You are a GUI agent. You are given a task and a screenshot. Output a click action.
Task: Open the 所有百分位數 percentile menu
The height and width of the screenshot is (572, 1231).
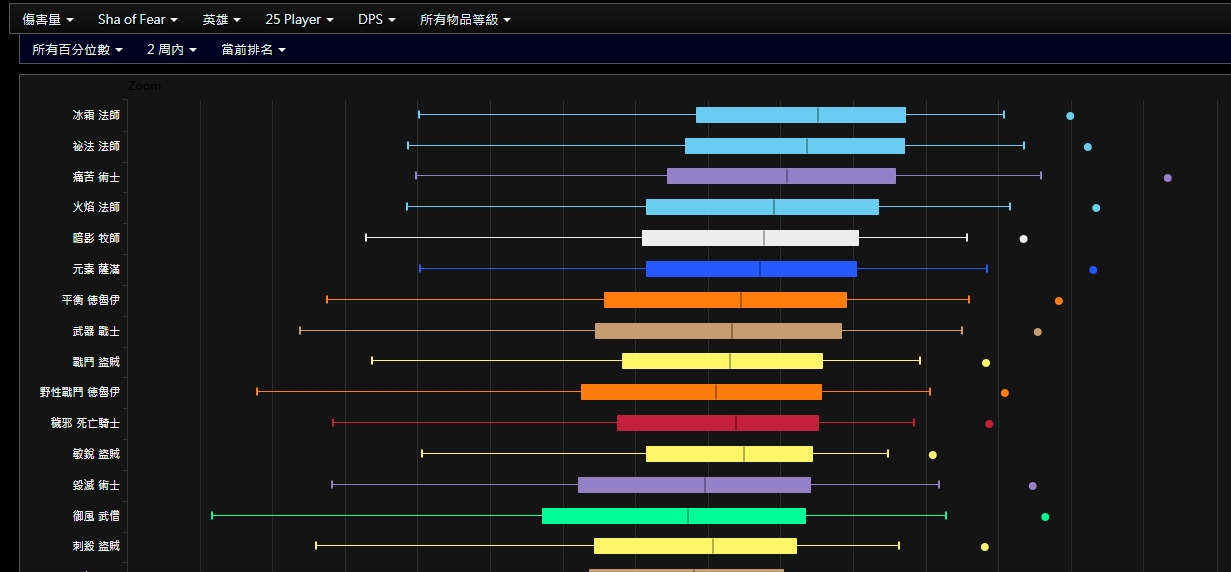[77, 50]
